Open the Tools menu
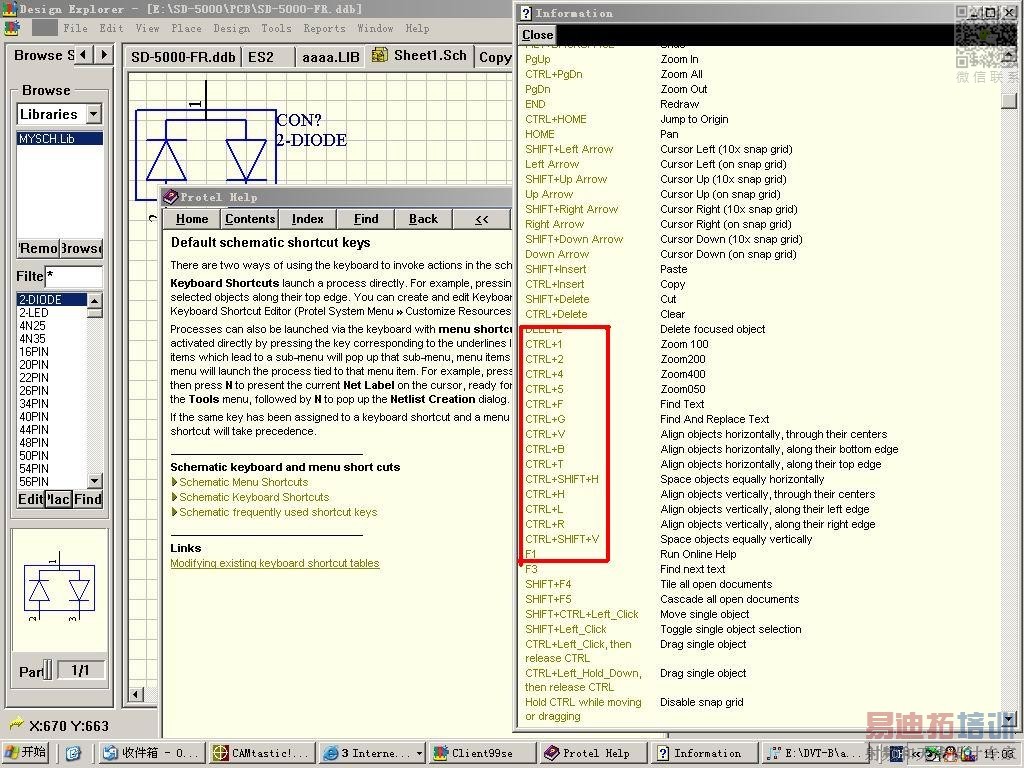This screenshot has height=768, width=1024. (x=276, y=28)
